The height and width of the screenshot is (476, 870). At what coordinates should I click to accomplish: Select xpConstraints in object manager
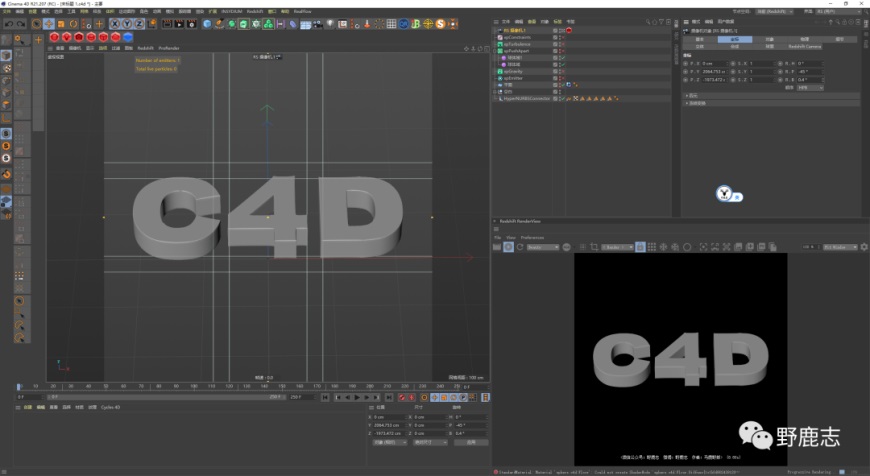[517, 37]
